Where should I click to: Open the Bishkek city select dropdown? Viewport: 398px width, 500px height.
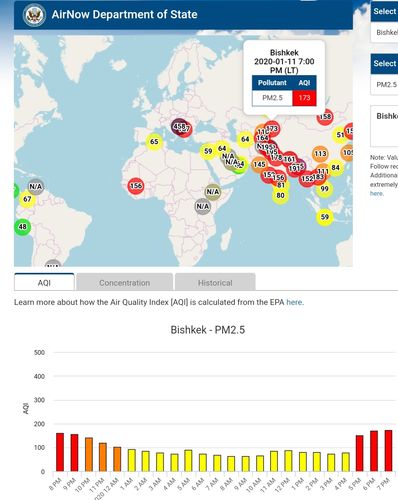[384, 32]
